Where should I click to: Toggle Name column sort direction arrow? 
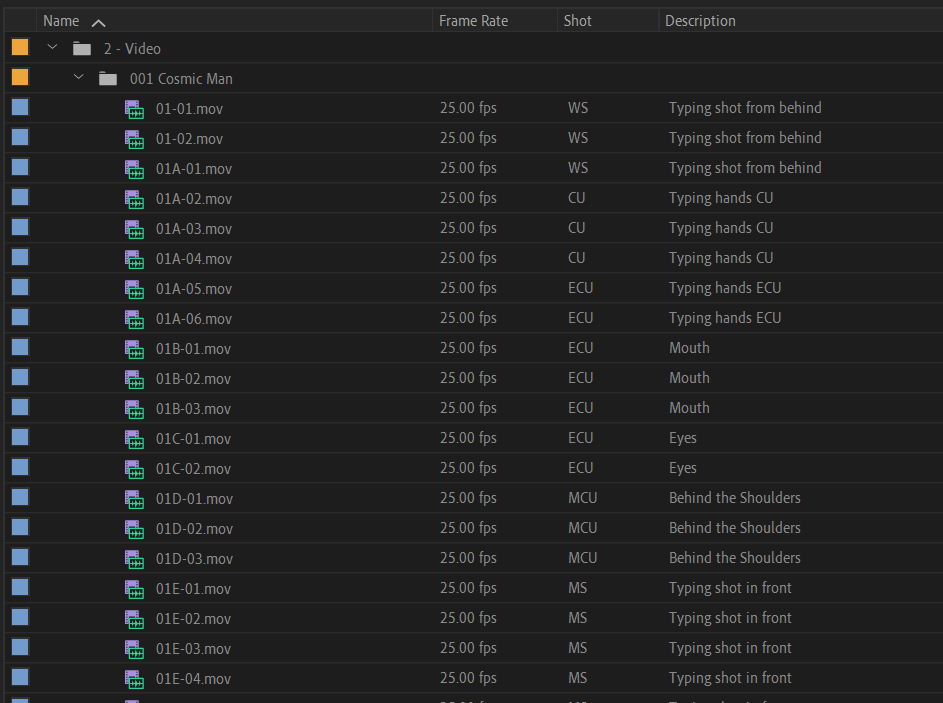(x=99, y=23)
